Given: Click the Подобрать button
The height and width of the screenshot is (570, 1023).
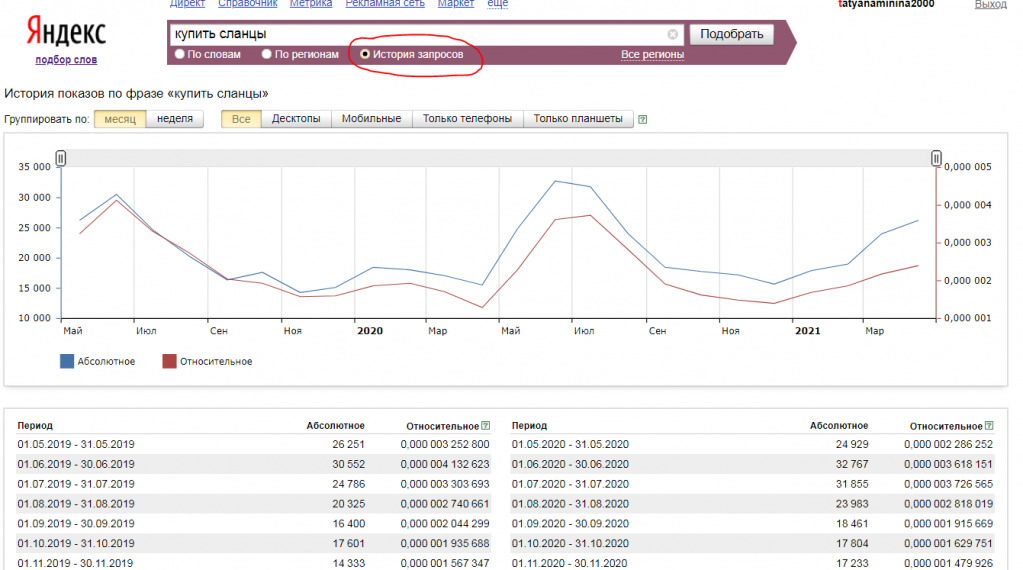Looking at the screenshot, I should (731, 34).
